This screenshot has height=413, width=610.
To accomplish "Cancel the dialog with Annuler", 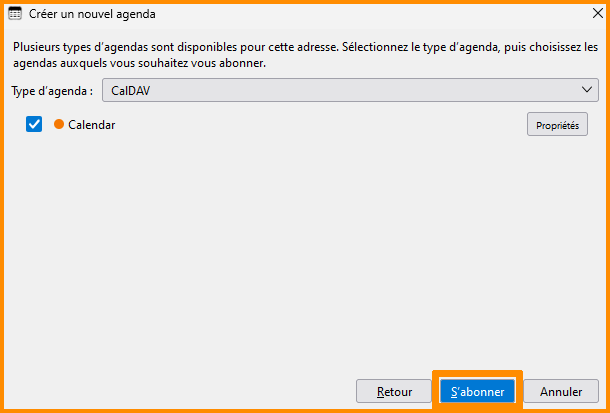I will pos(561,391).
